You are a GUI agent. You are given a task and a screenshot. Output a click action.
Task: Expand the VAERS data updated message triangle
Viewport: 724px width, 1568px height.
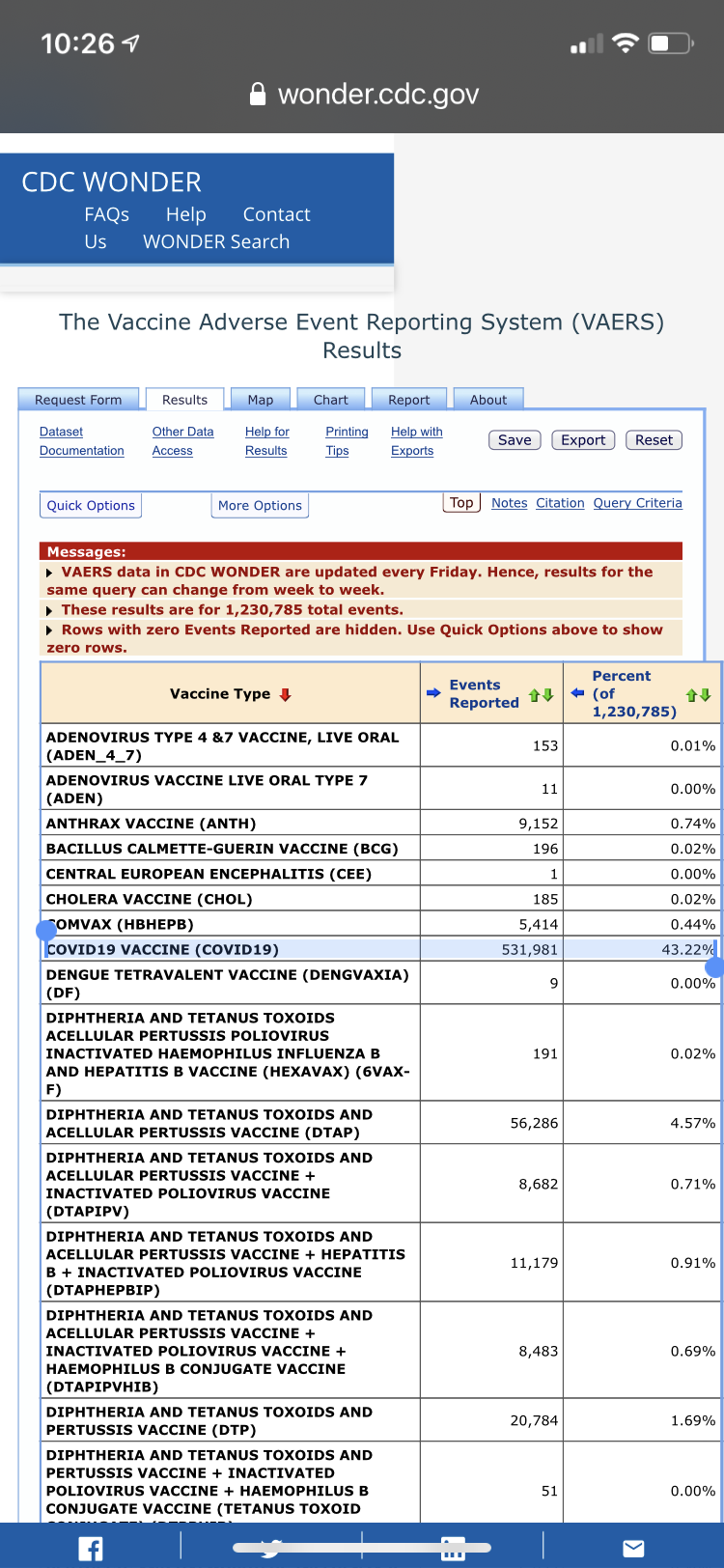tap(50, 574)
